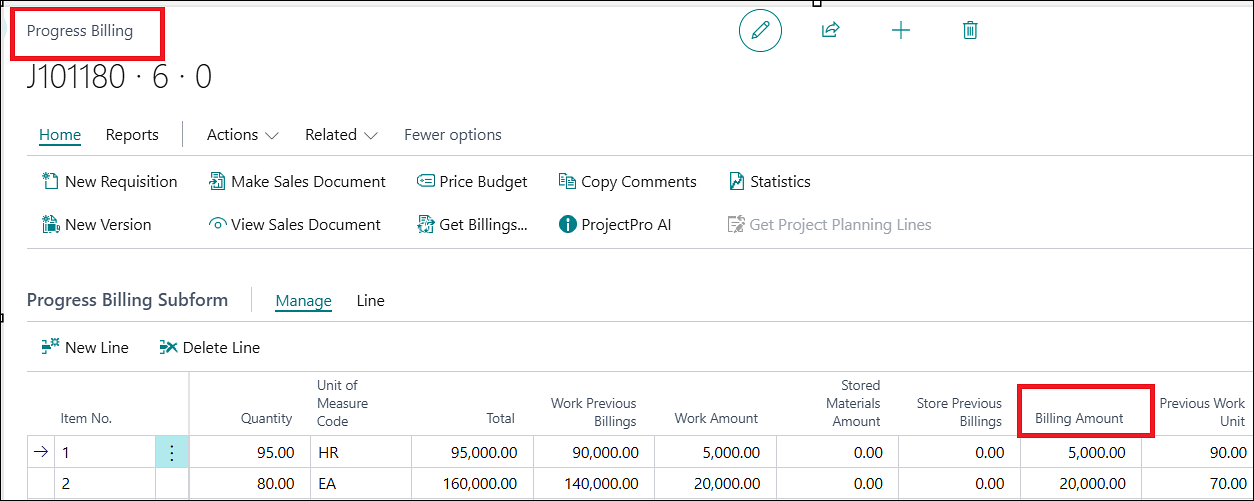Click the plus icon to create new

900,30
